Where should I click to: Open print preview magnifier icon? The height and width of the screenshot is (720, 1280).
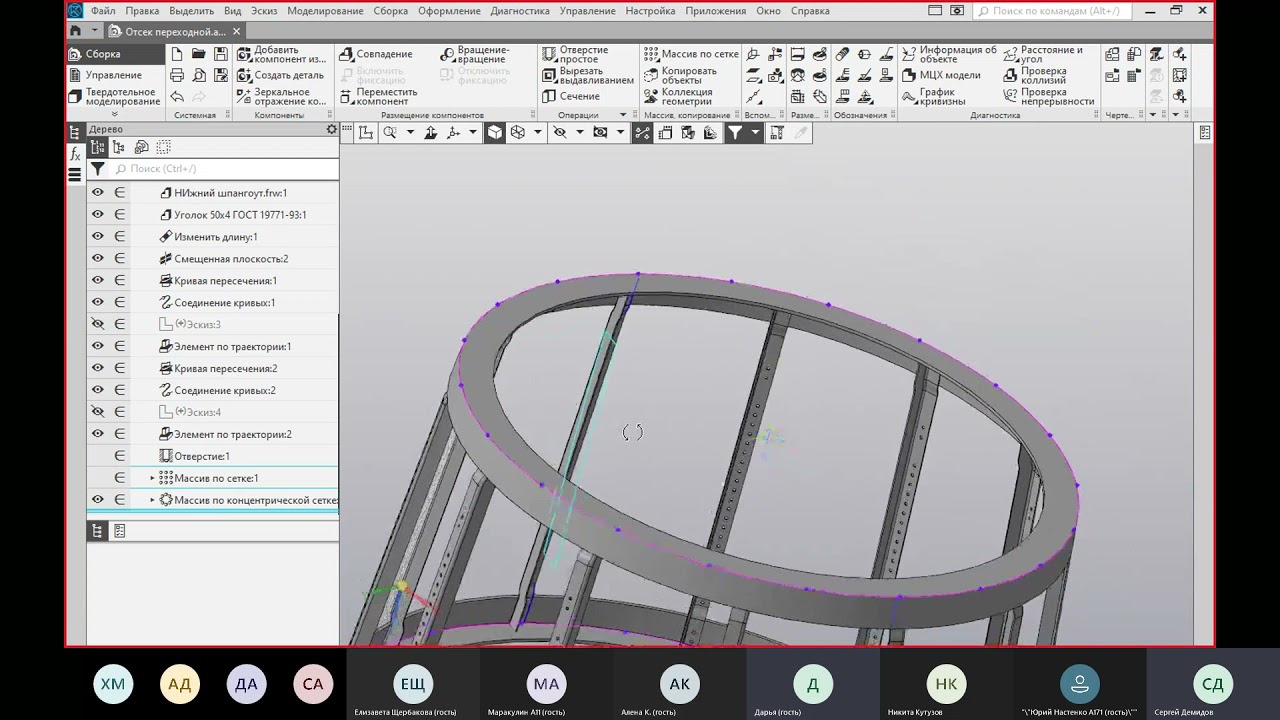(x=199, y=75)
